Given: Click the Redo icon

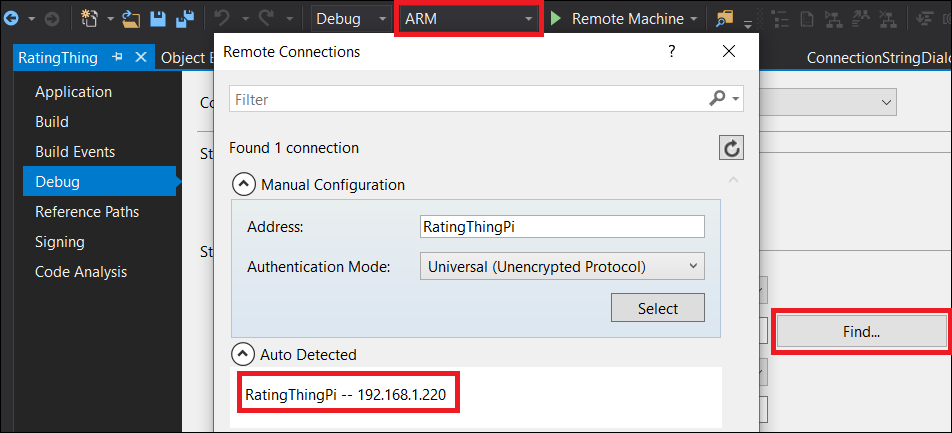Looking at the screenshot, I should point(266,19).
